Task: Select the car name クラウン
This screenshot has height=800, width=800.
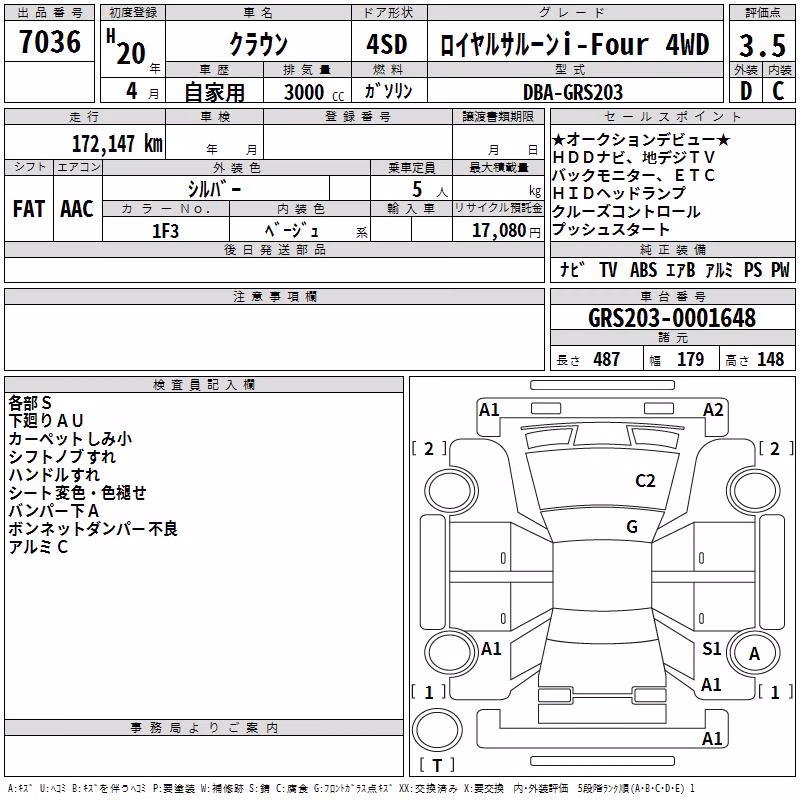Action: pyautogui.click(x=259, y=44)
